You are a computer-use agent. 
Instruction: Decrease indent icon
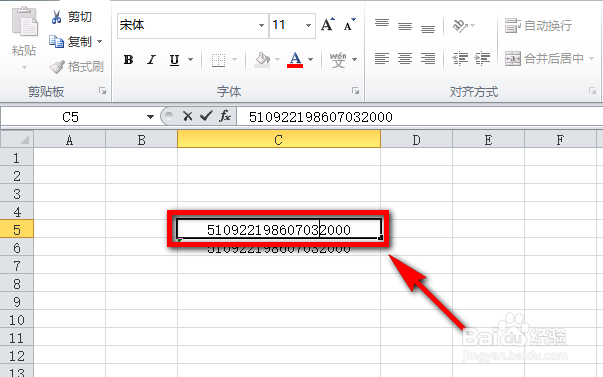coord(460,58)
